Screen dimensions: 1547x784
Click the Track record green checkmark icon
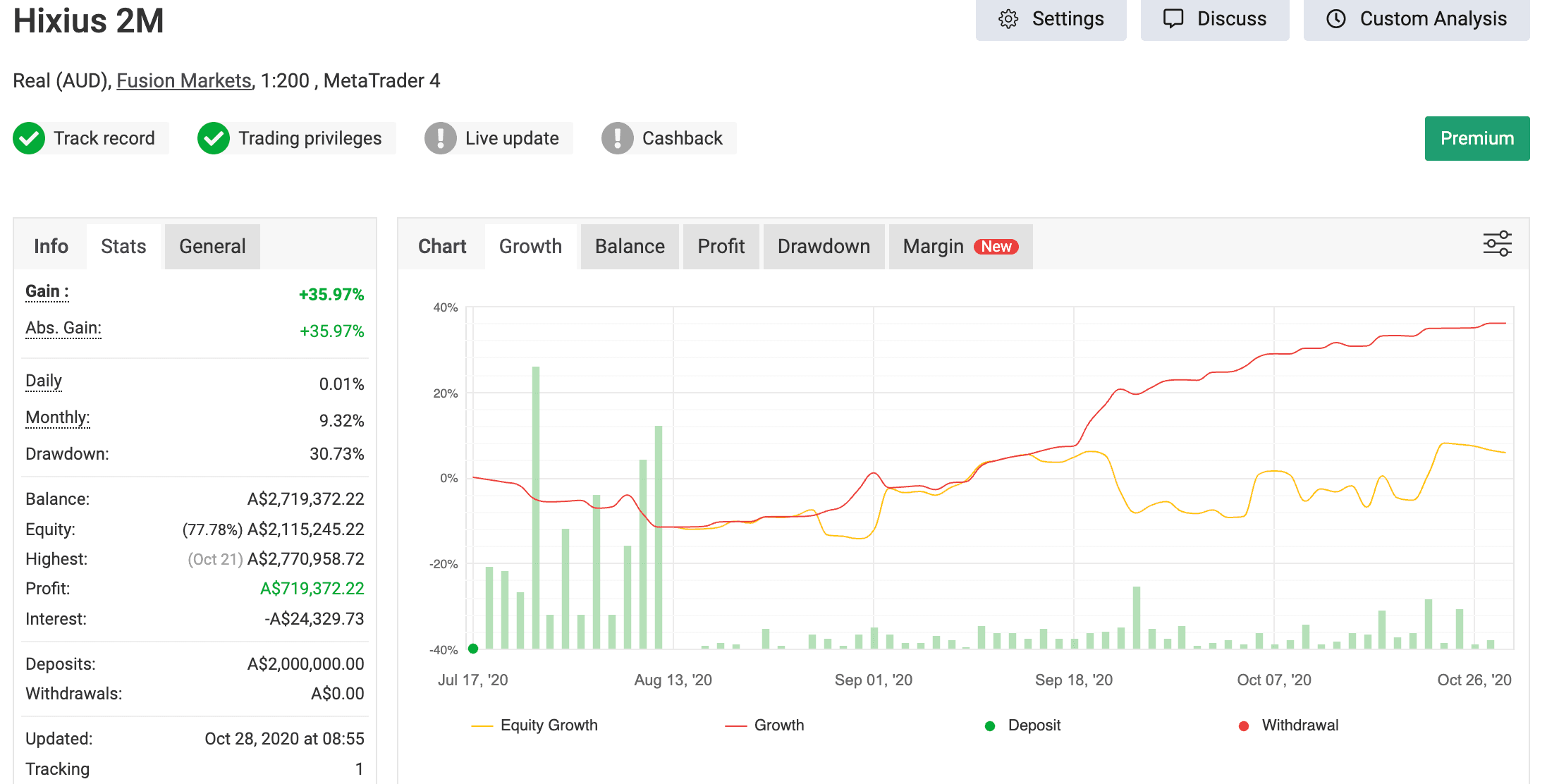(x=29, y=138)
